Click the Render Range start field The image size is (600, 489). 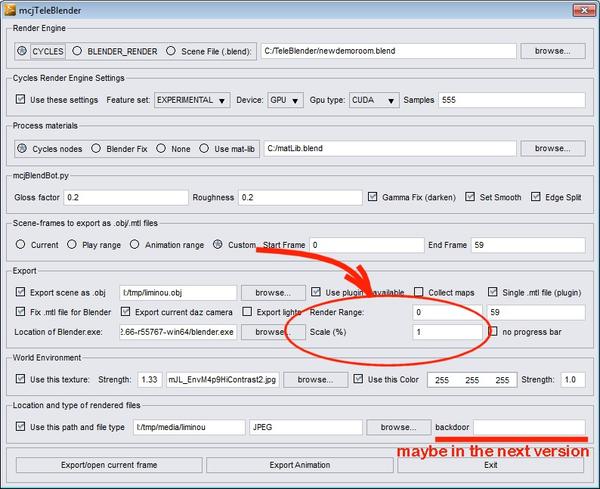[x=447, y=312]
